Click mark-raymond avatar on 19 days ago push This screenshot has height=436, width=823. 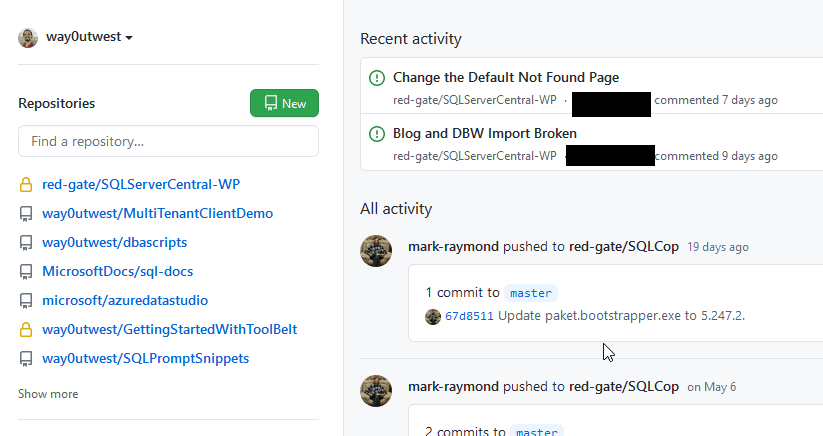click(x=376, y=251)
